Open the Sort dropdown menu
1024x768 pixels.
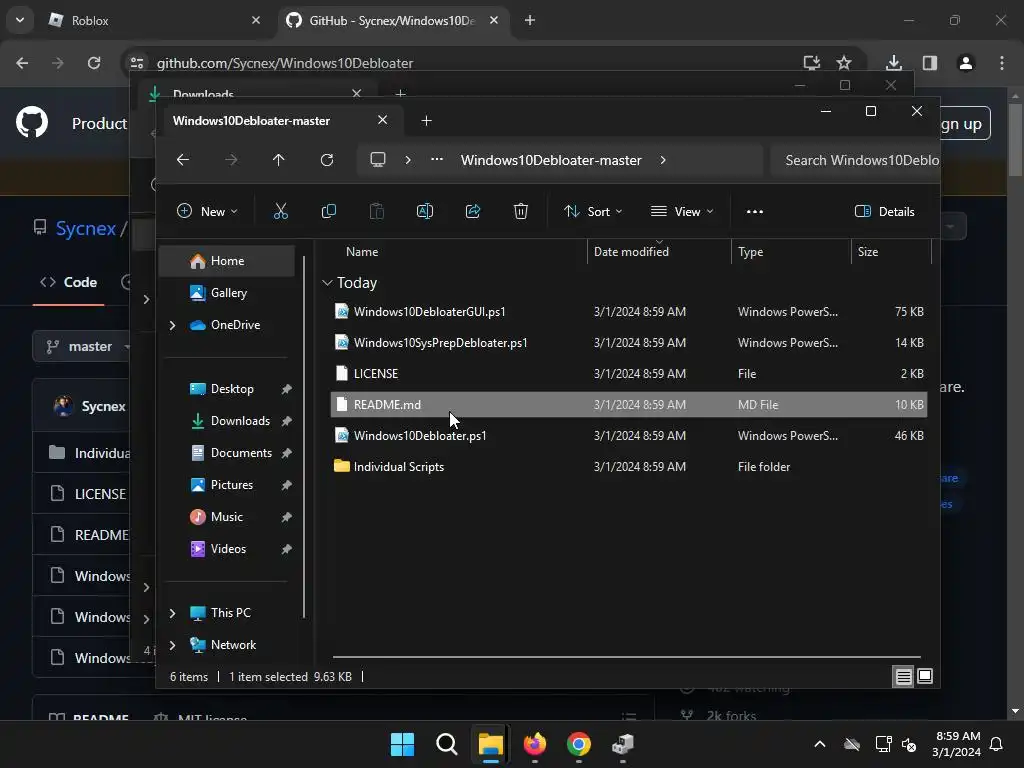point(593,212)
